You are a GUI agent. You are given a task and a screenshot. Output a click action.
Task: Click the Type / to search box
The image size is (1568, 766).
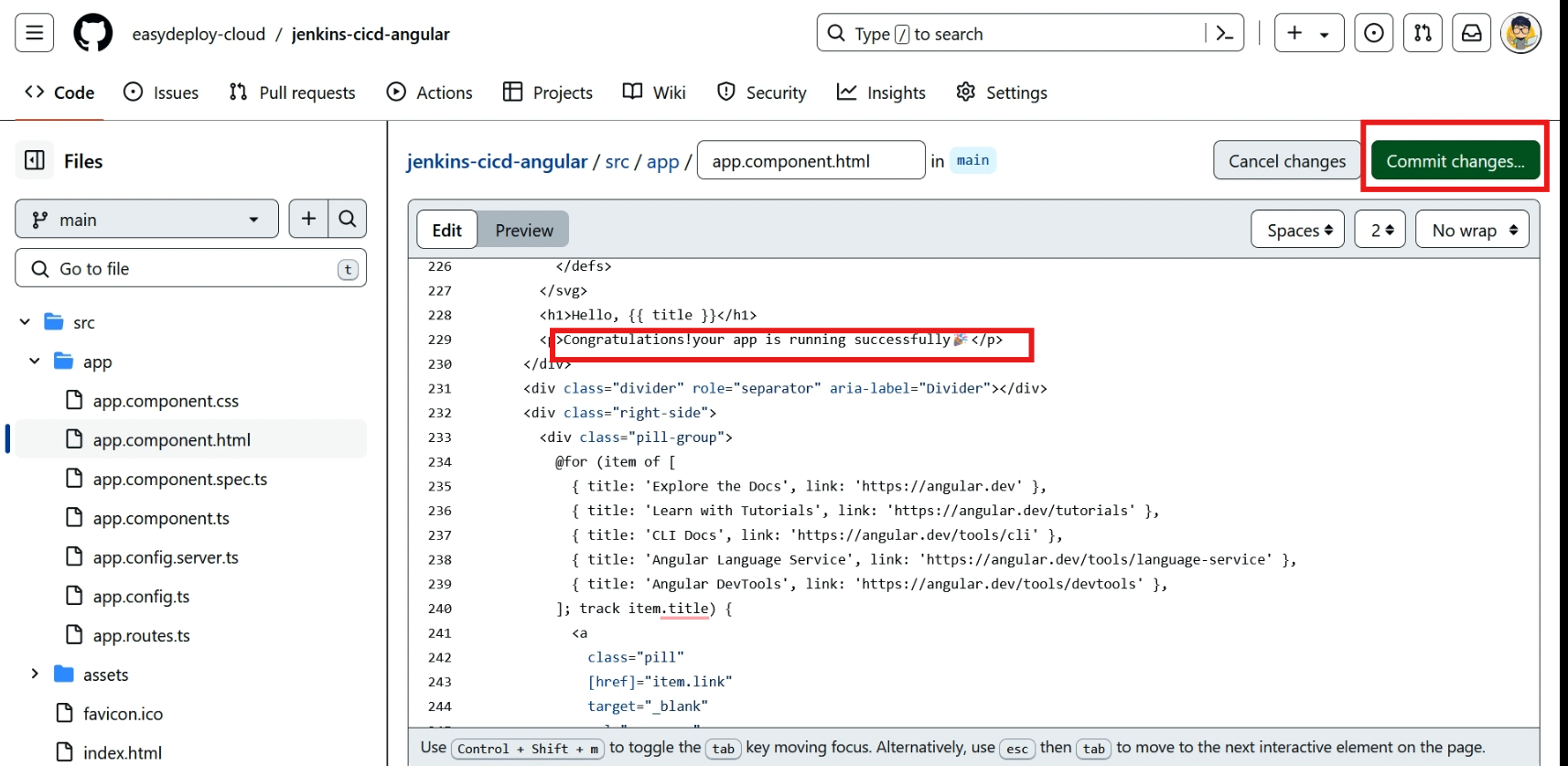[1030, 34]
